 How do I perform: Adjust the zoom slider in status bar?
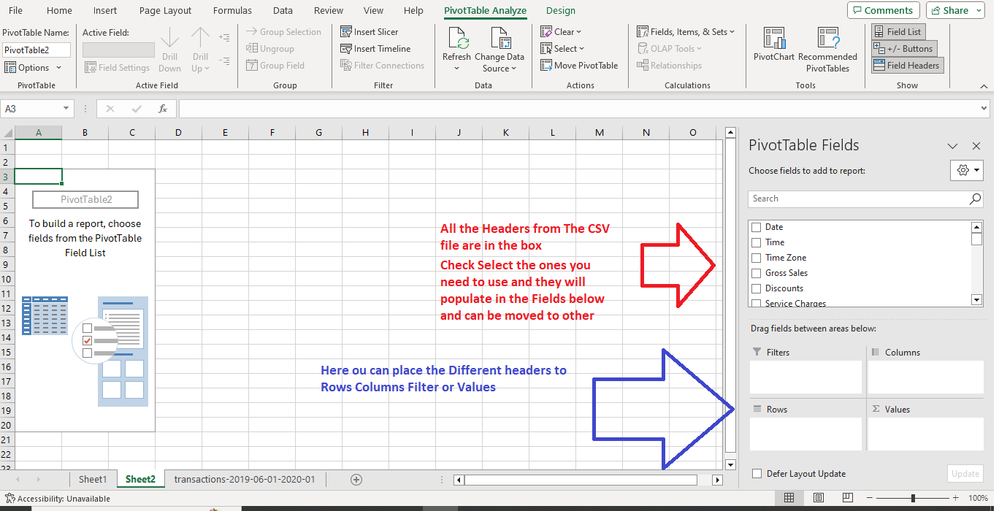pos(913,498)
